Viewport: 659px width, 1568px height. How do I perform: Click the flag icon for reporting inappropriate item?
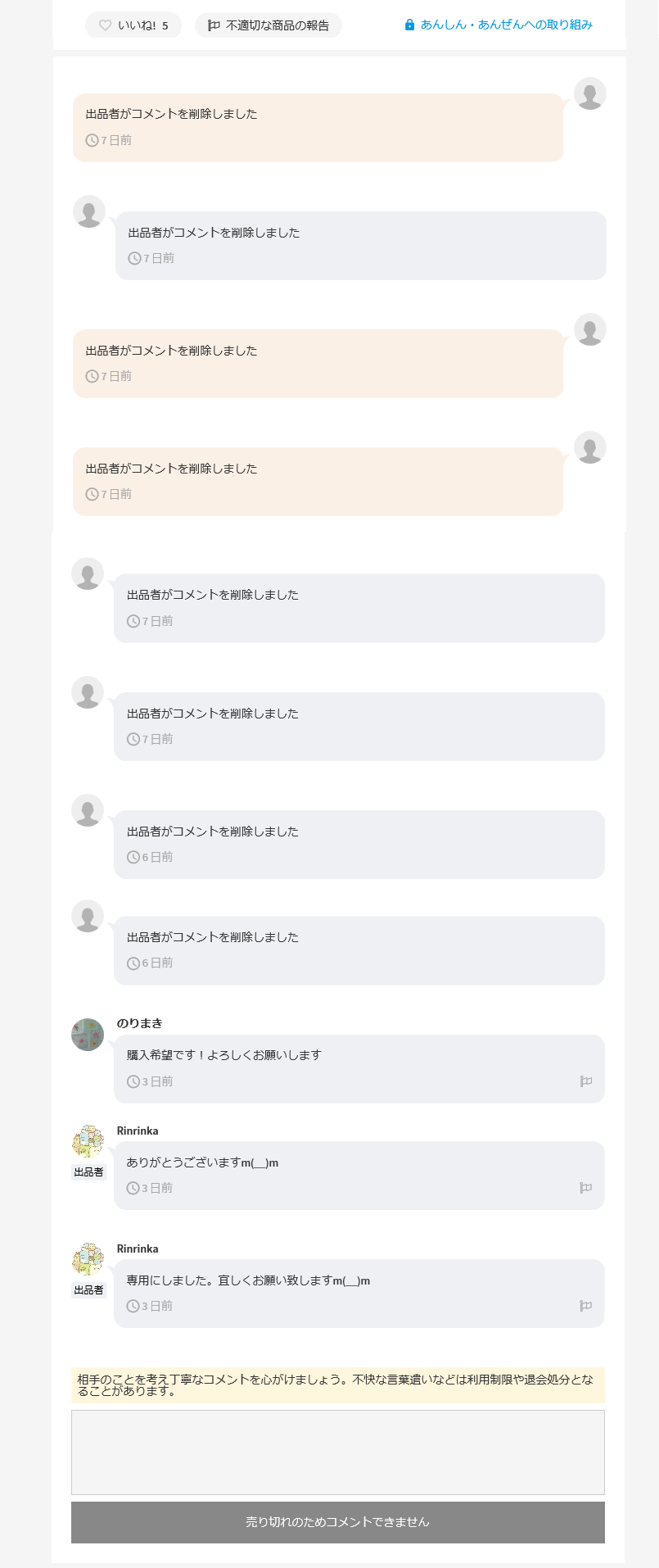click(x=214, y=25)
